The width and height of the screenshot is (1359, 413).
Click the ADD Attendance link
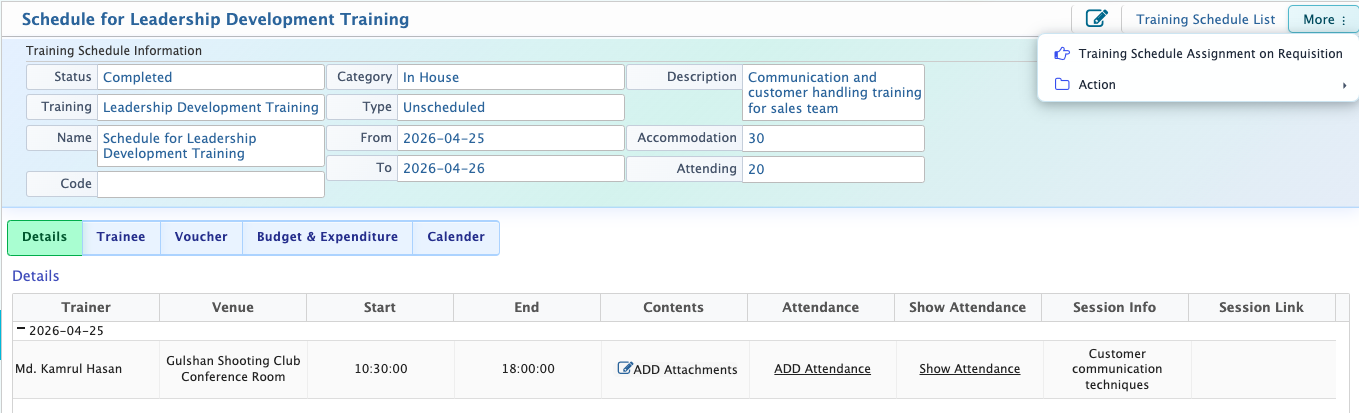pyautogui.click(x=822, y=369)
